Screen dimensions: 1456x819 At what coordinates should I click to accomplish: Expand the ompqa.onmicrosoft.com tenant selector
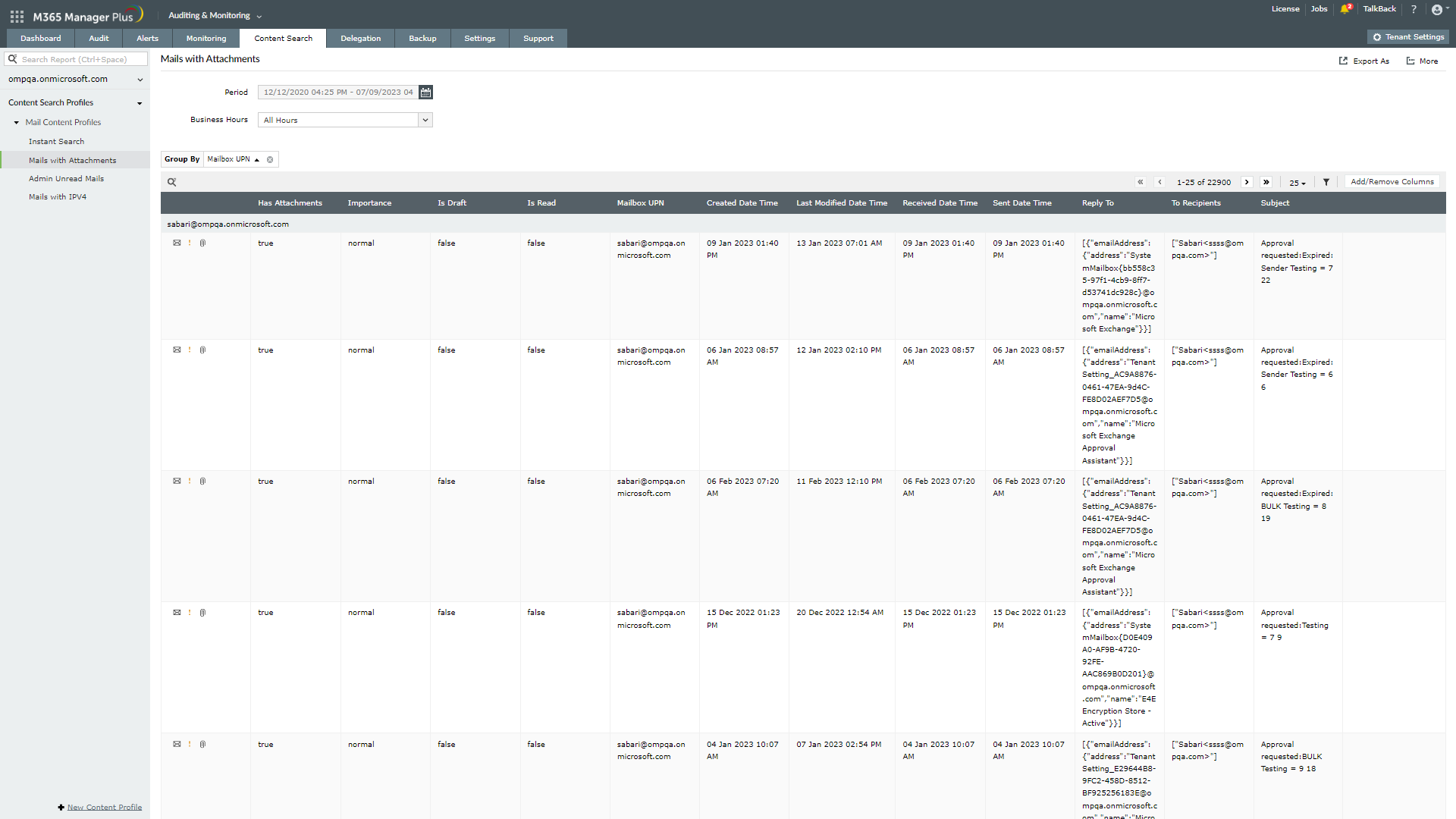click(x=140, y=80)
